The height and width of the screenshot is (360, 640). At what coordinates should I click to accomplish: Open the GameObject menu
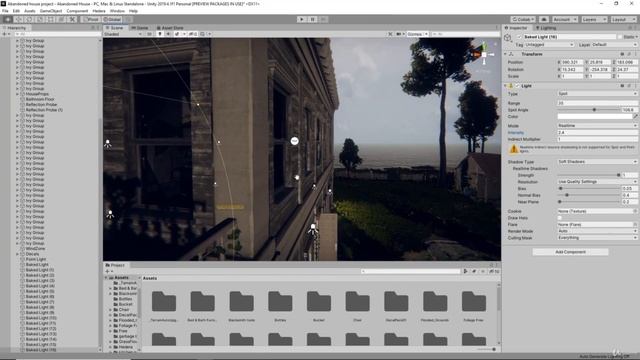click(x=51, y=11)
